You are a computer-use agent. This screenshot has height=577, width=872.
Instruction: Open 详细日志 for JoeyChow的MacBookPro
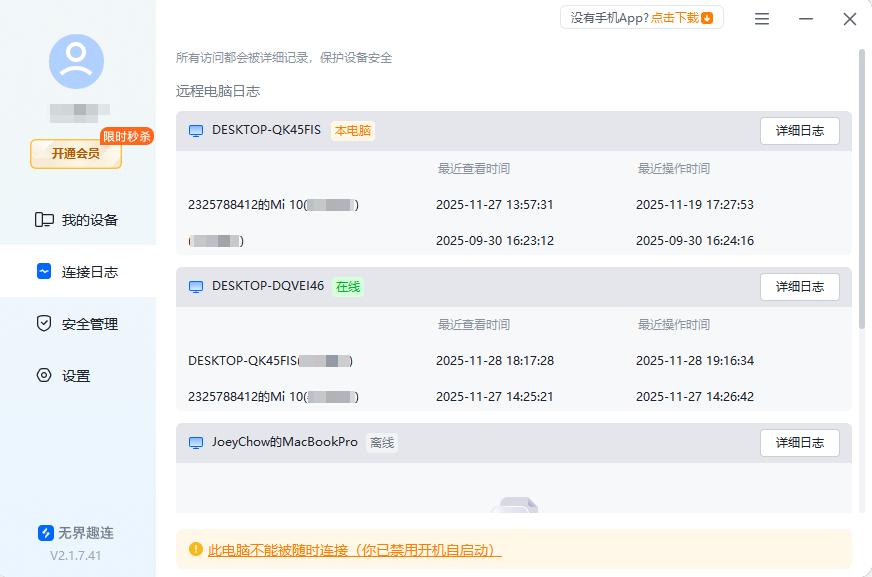pyautogui.click(x=799, y=442)
